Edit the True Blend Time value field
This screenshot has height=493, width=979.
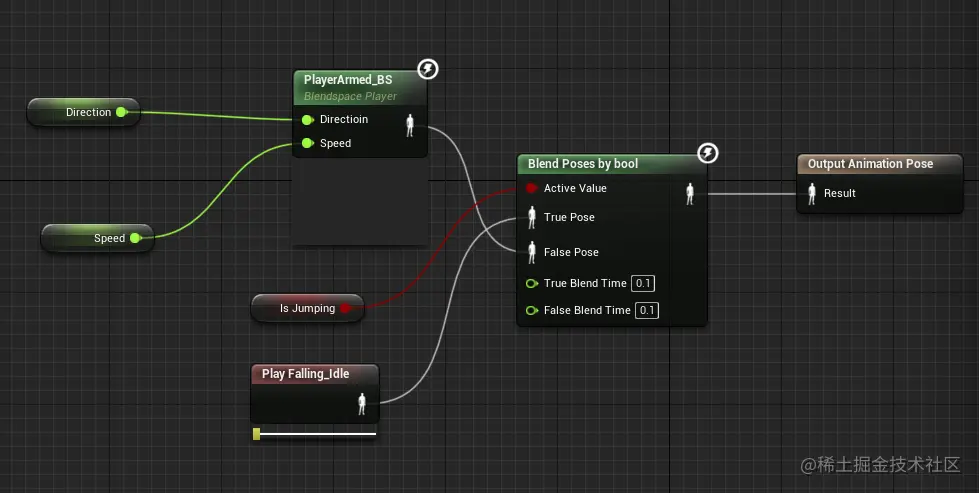point(642,283)
